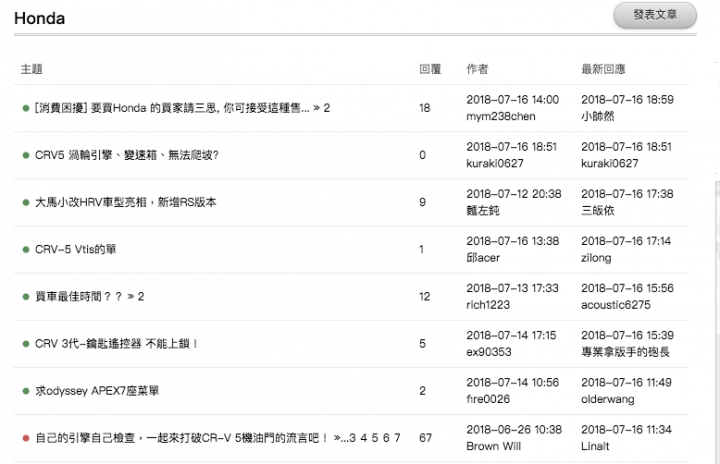Click green status dot beside 消費困擾 thread
Viewport: 720px width, 464px height.
pos(26,108)
